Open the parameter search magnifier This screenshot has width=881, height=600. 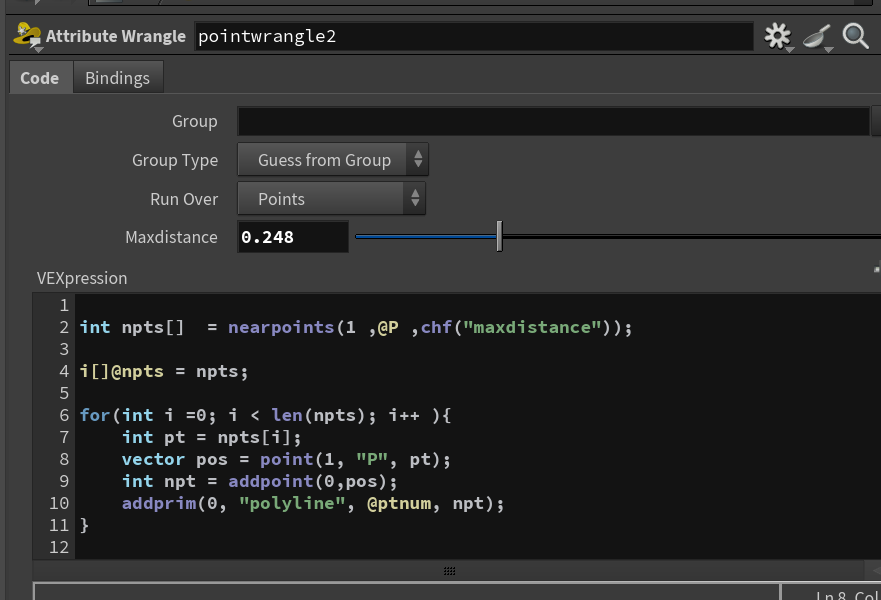(855, 36)
